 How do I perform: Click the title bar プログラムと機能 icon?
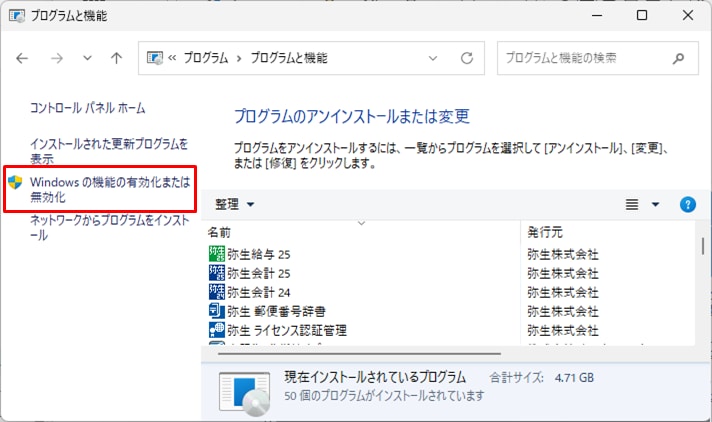(17, 16)
